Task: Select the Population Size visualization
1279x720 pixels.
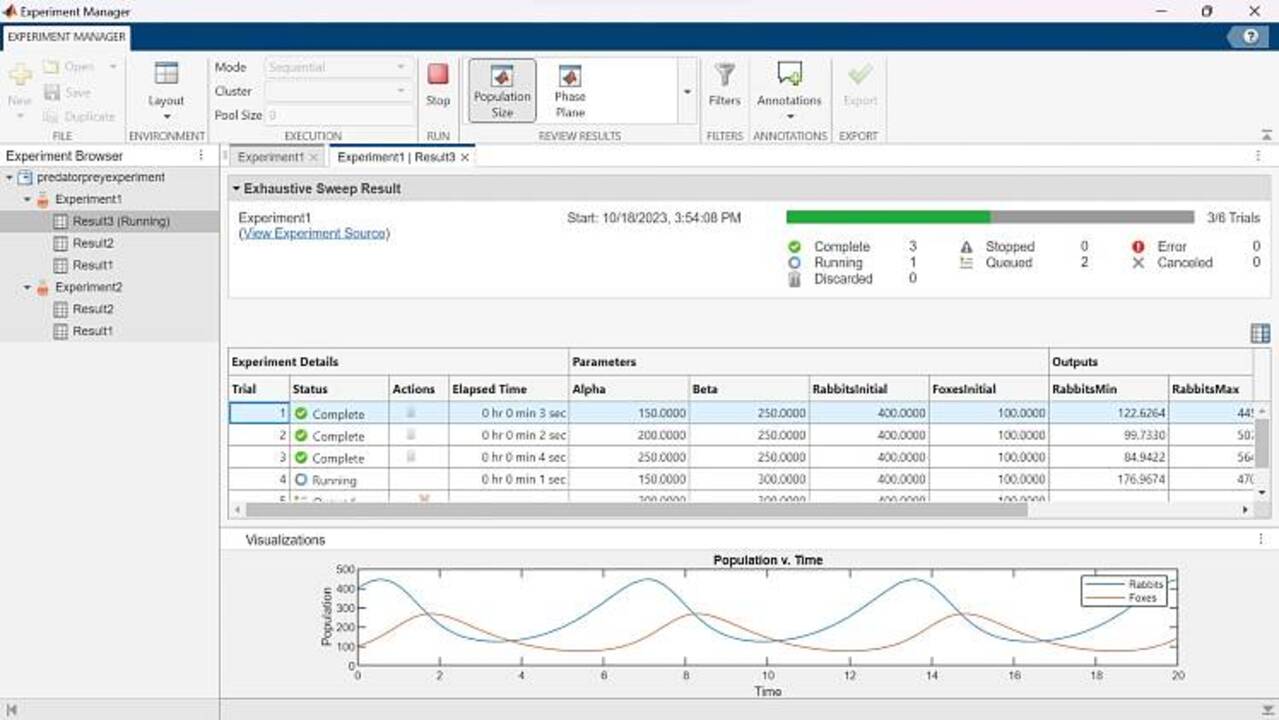Action: (x=502, y=90)
